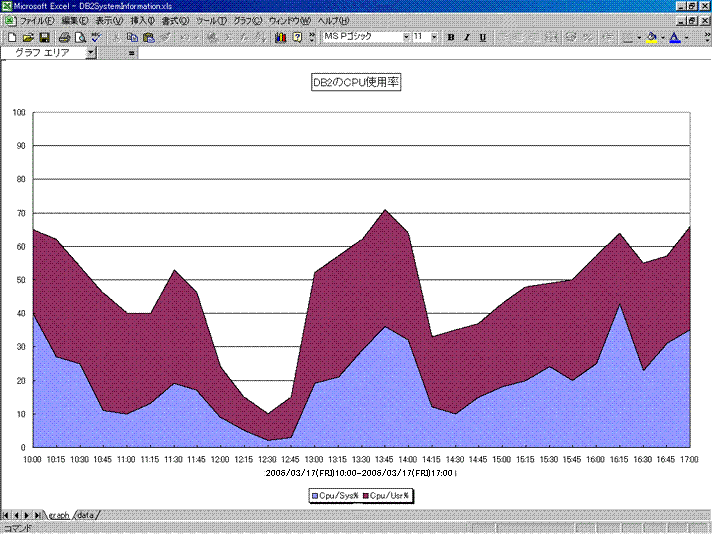This screenshot has height=534, width=712.
Task: Click the Format Painter brush icon
Action: 165,38
